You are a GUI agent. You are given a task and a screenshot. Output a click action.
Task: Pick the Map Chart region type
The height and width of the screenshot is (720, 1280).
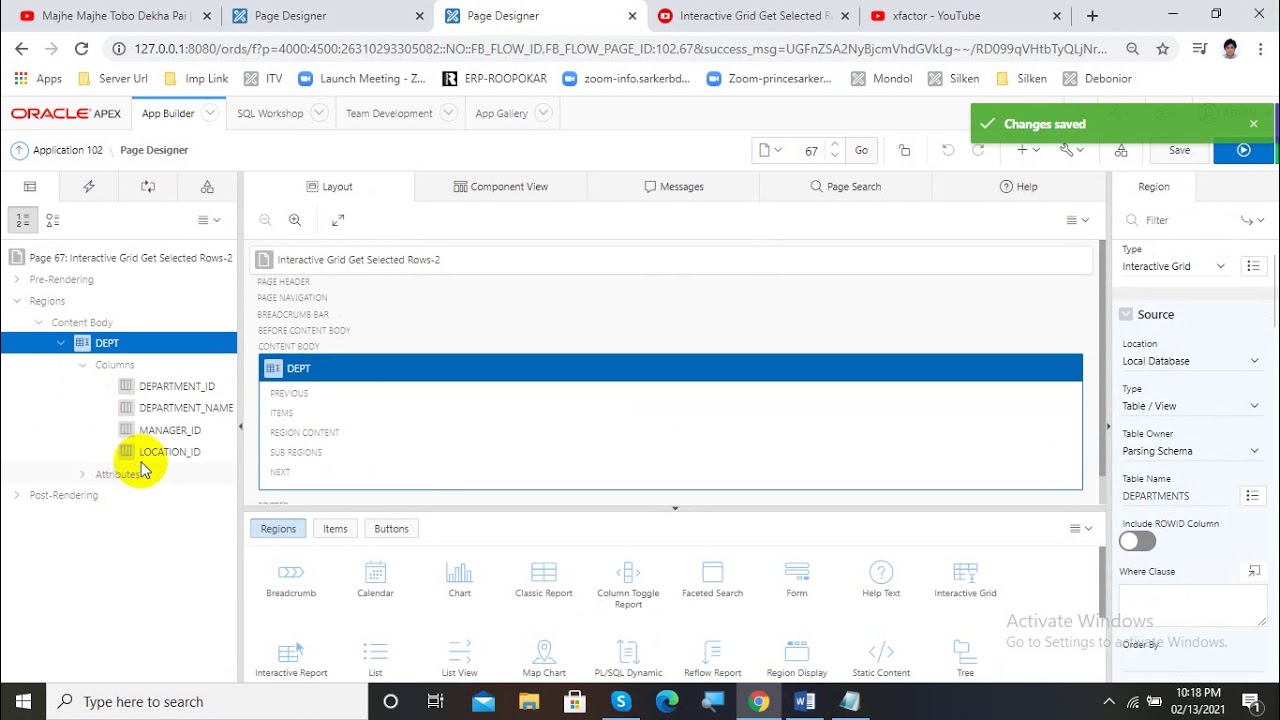coord(544,659)
